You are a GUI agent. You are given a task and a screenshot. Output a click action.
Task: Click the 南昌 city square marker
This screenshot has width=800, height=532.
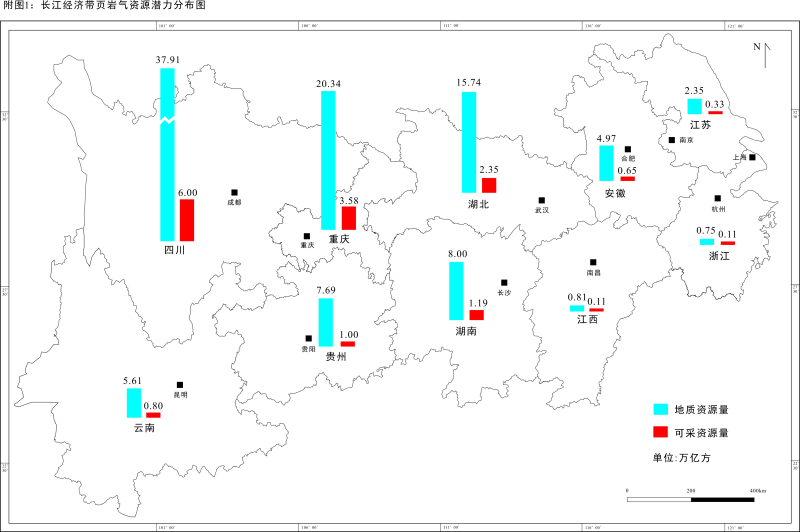point(593,262)
